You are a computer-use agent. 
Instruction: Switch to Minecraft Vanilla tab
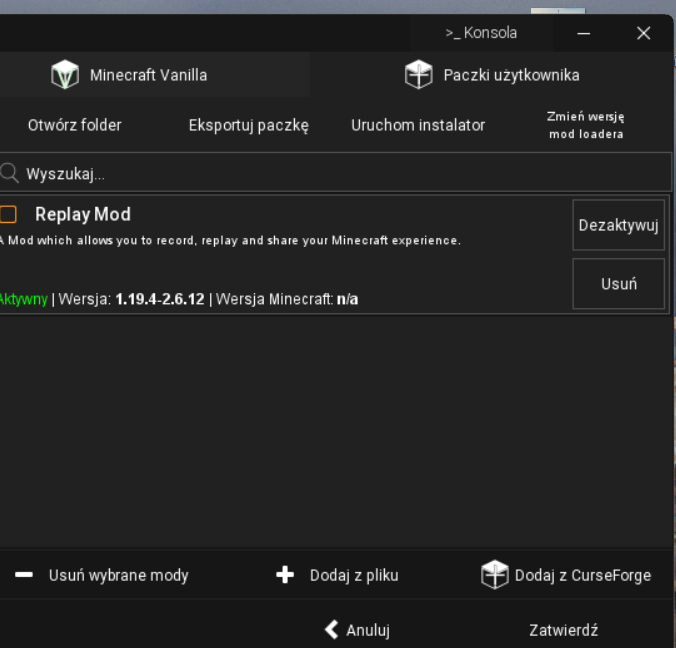148,75
